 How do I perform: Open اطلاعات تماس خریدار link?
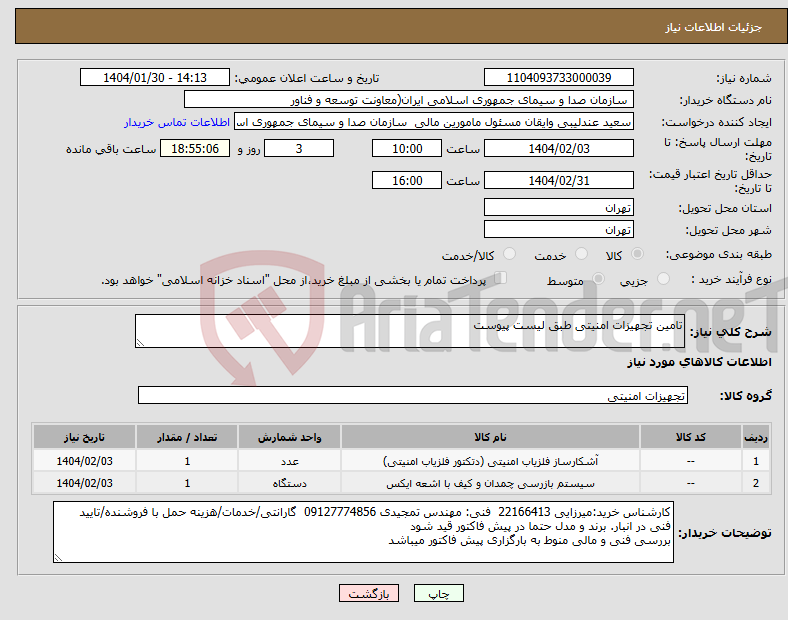pyautogui.click(x=177, y=122)
